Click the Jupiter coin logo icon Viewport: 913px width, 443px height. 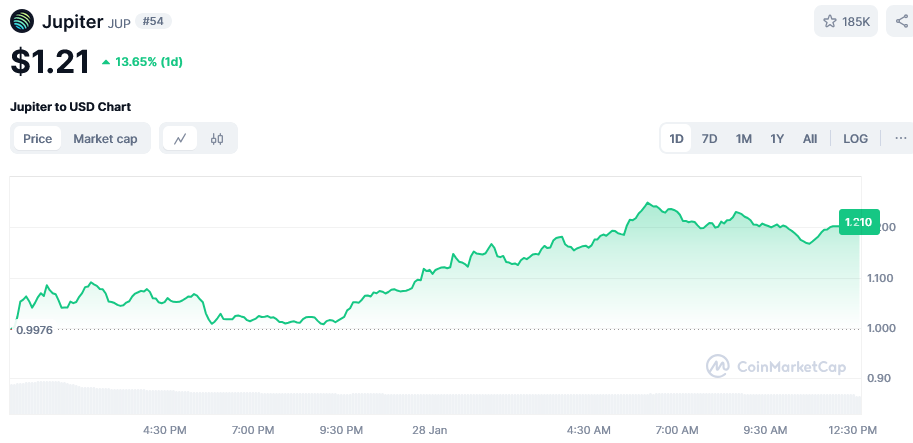[x=22, y=22]
